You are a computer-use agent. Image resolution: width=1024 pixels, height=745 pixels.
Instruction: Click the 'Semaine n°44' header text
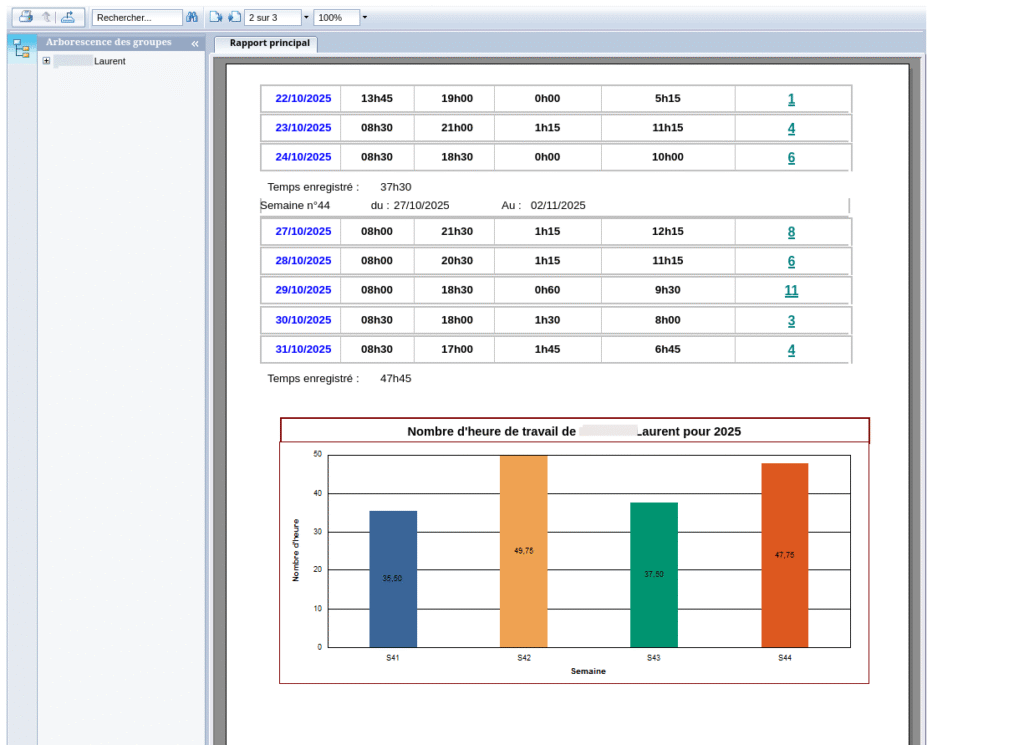295,206
